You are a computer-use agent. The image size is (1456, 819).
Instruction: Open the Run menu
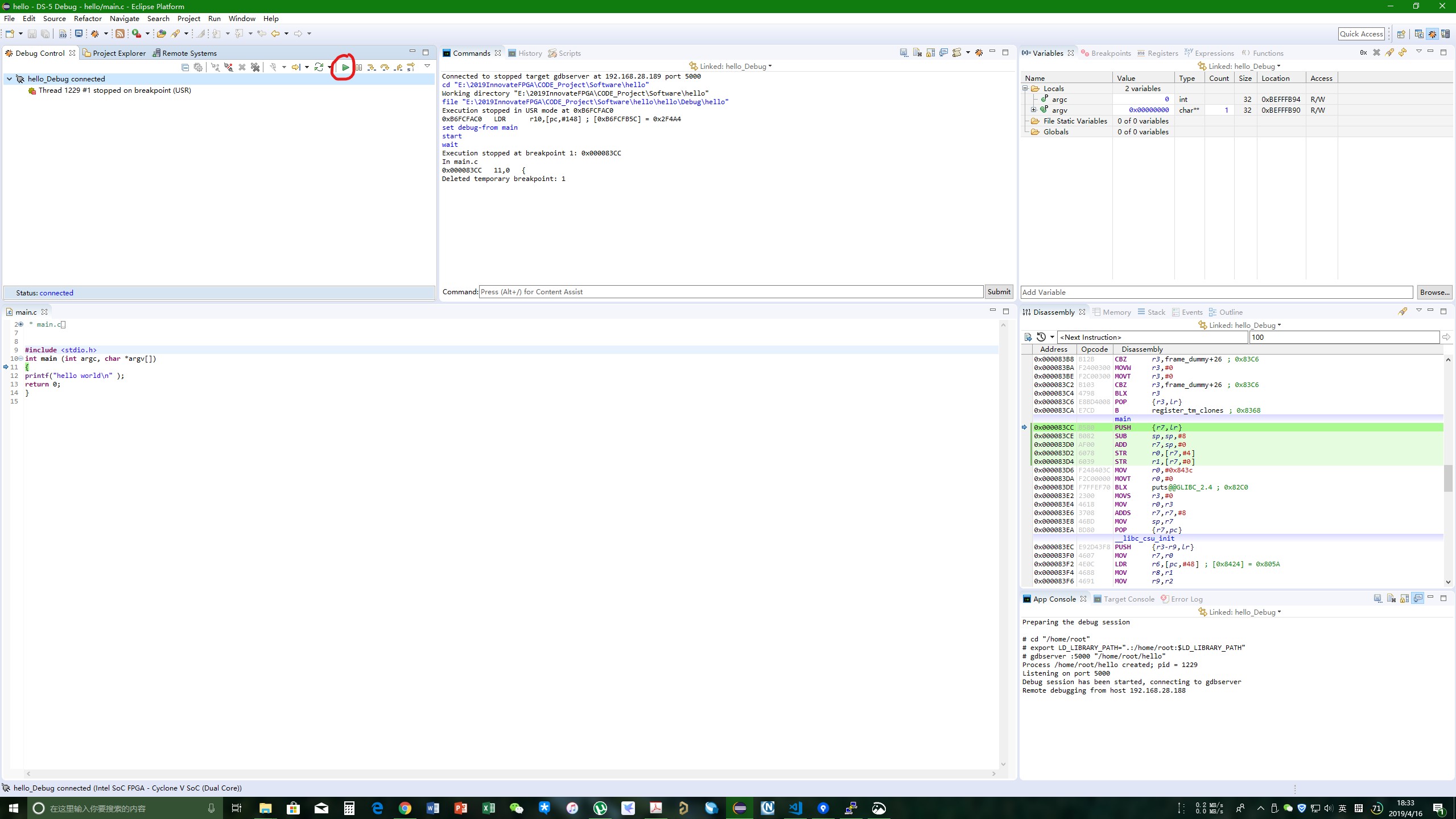pos(214,18)
